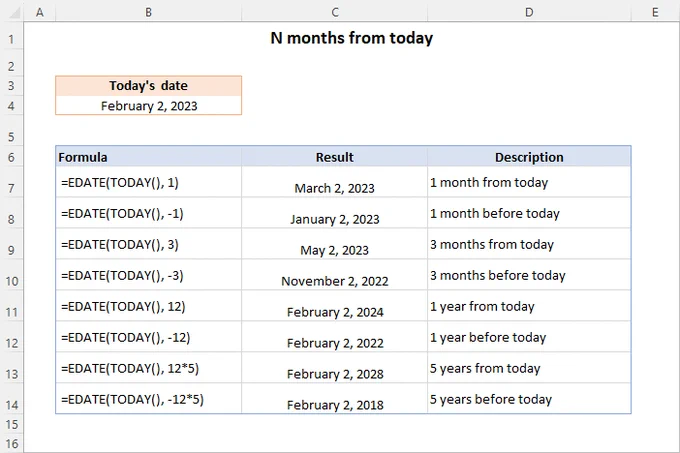The height and width of the screenshot is (453, 680).
Task: Select formula cell '=EDATE(TODAY(), -12*5)'
Action: pyautogui.click(x=148, y=399)
